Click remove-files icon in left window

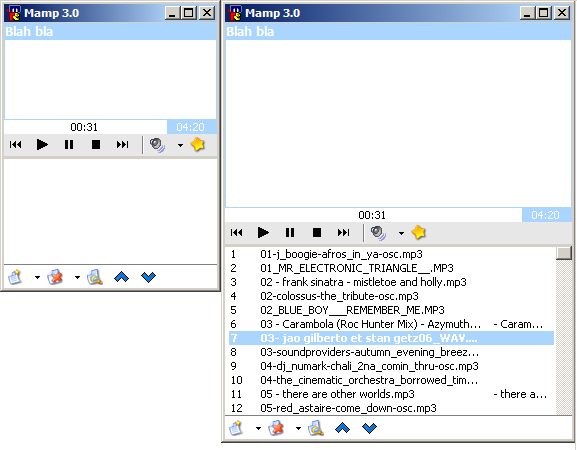tap(55, 277)
